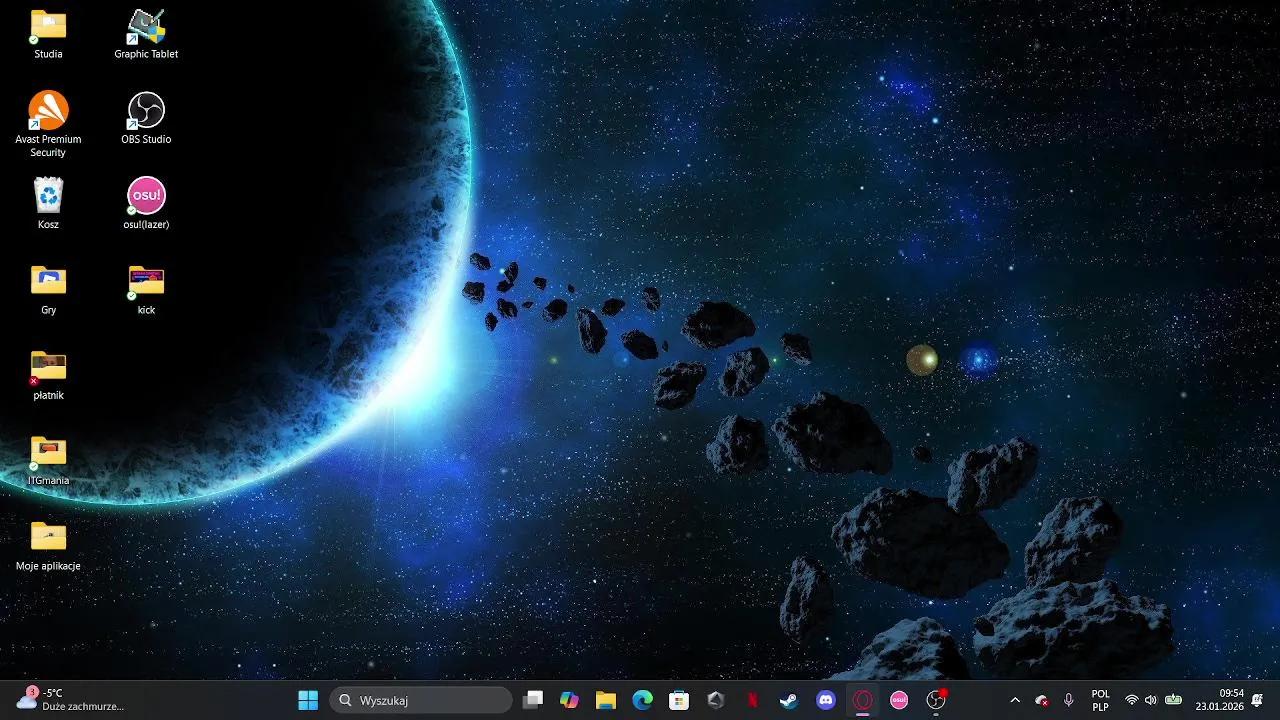The width and height of the screenshot is (1280, 720).
Task: Open the Windows Start menu
Action: pos(308,700)
